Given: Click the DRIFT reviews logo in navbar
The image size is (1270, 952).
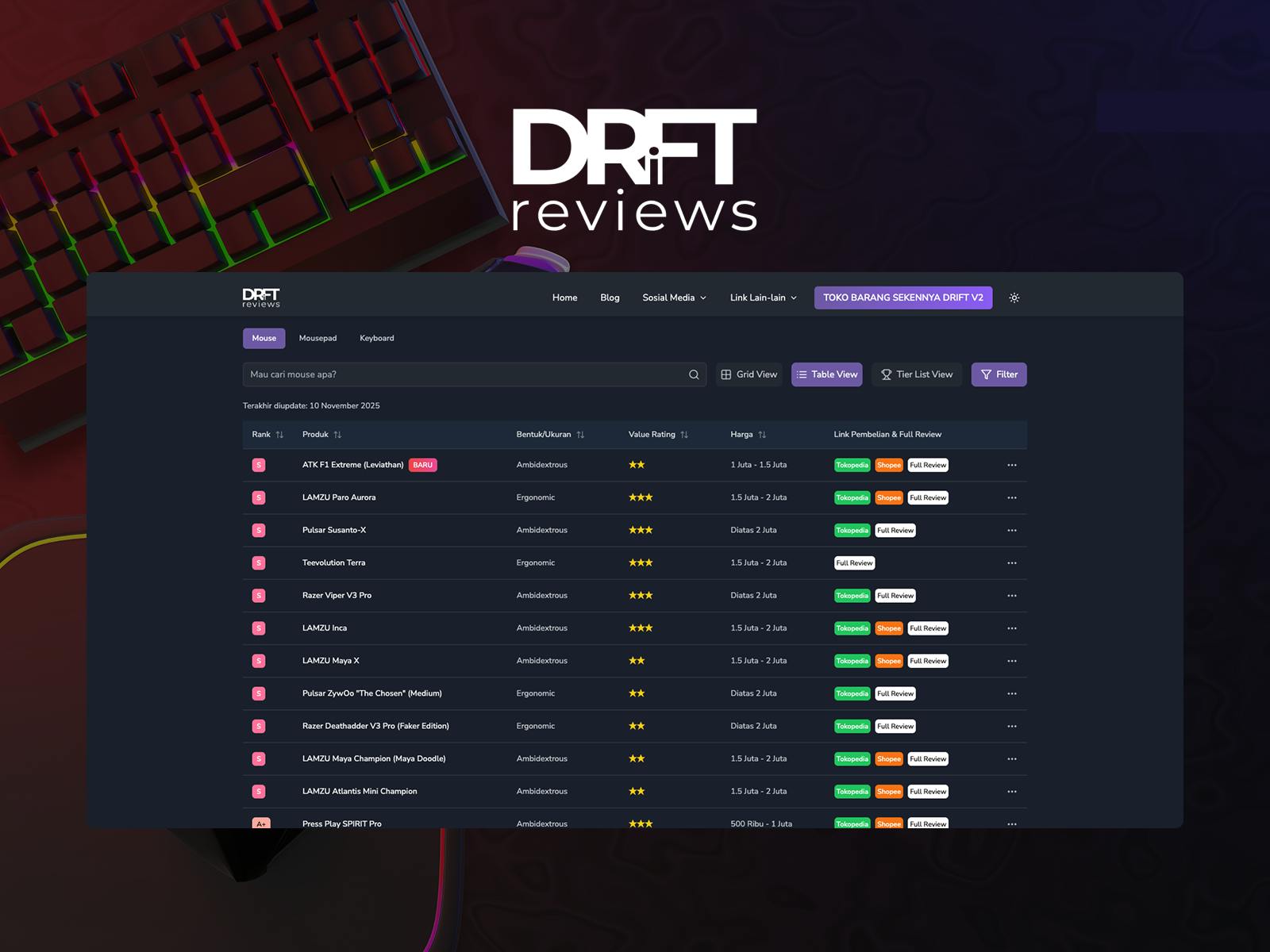Looking at the screenshot, I should (261, 297).
